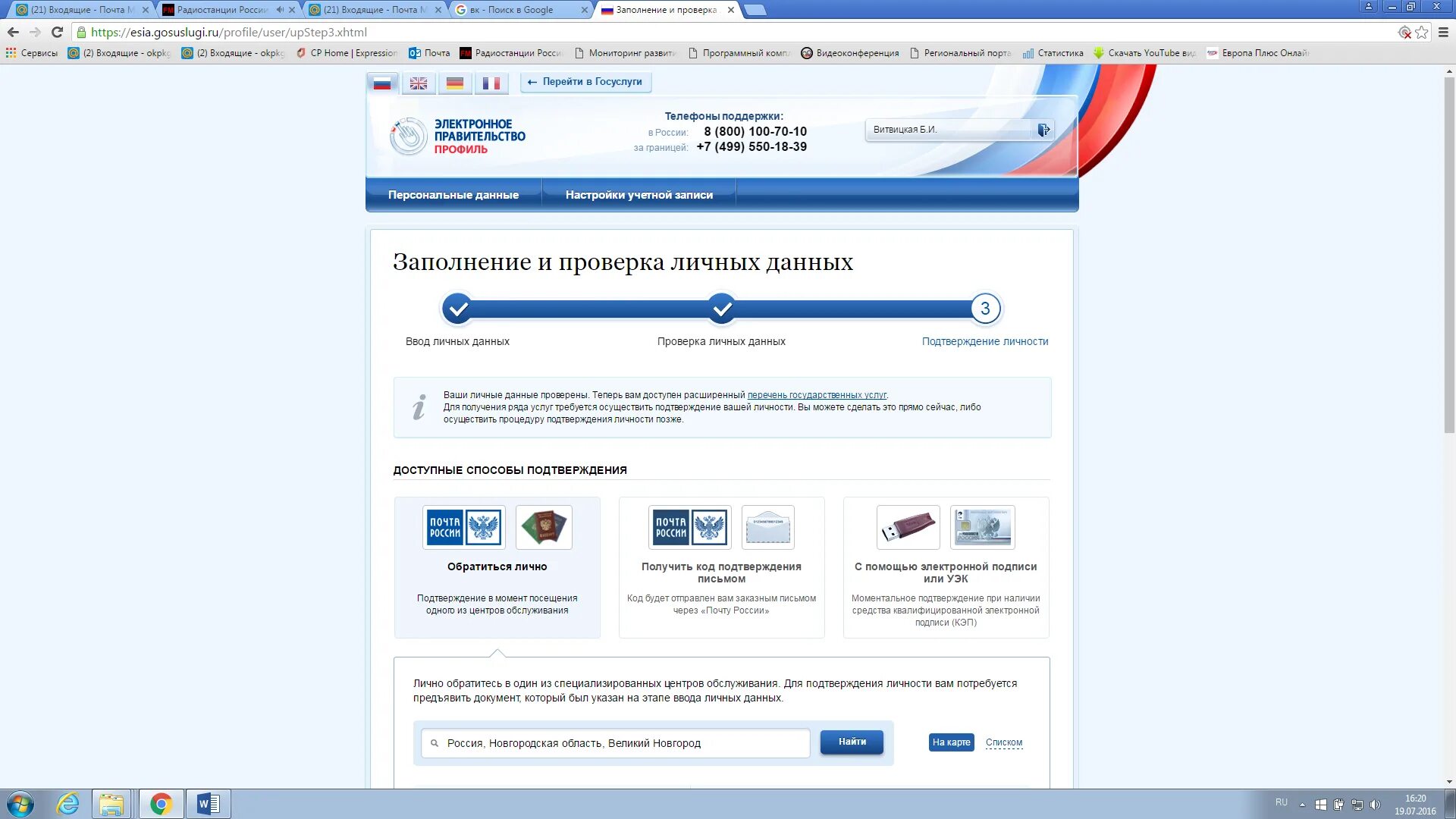Open Региональный портал bookmark

pos(961,53)
